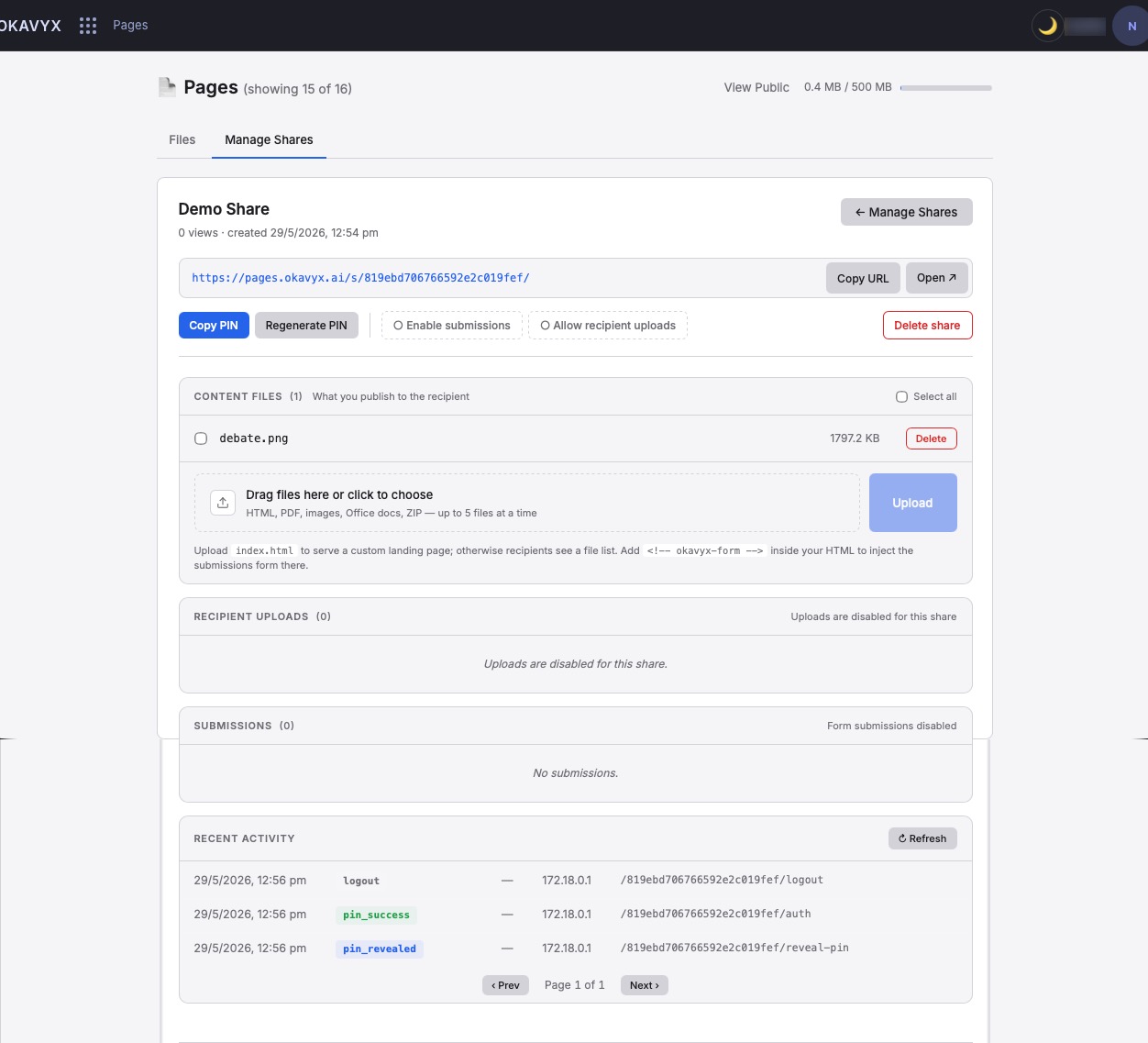This screenshot has height=1043, width=1148.
Task: Open the user avatar N menu
Action: pos(1131,26)
